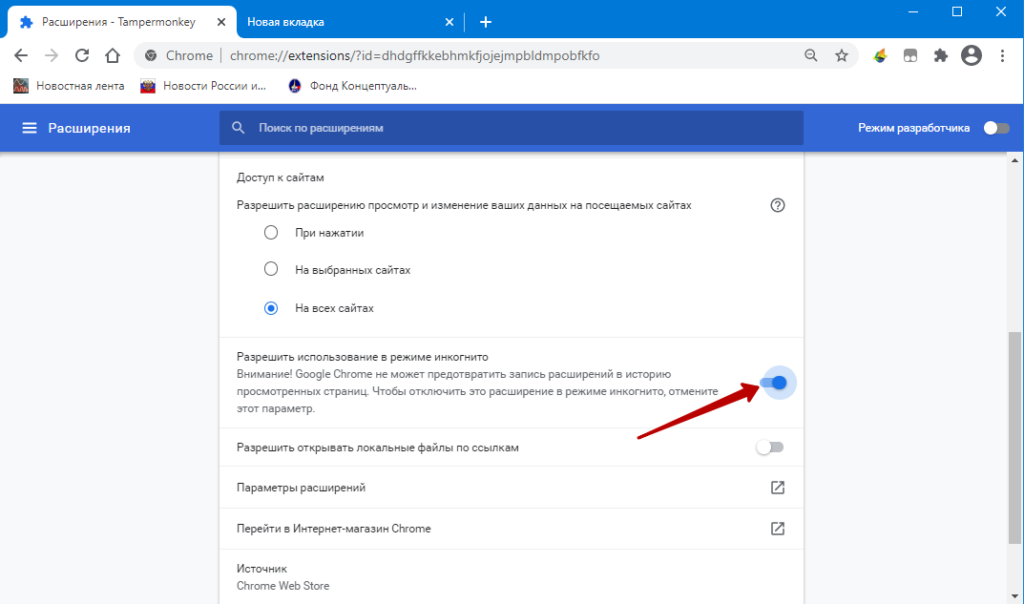
Task: Open zoom magnifier icon in address bar
Action: [811, 56]
